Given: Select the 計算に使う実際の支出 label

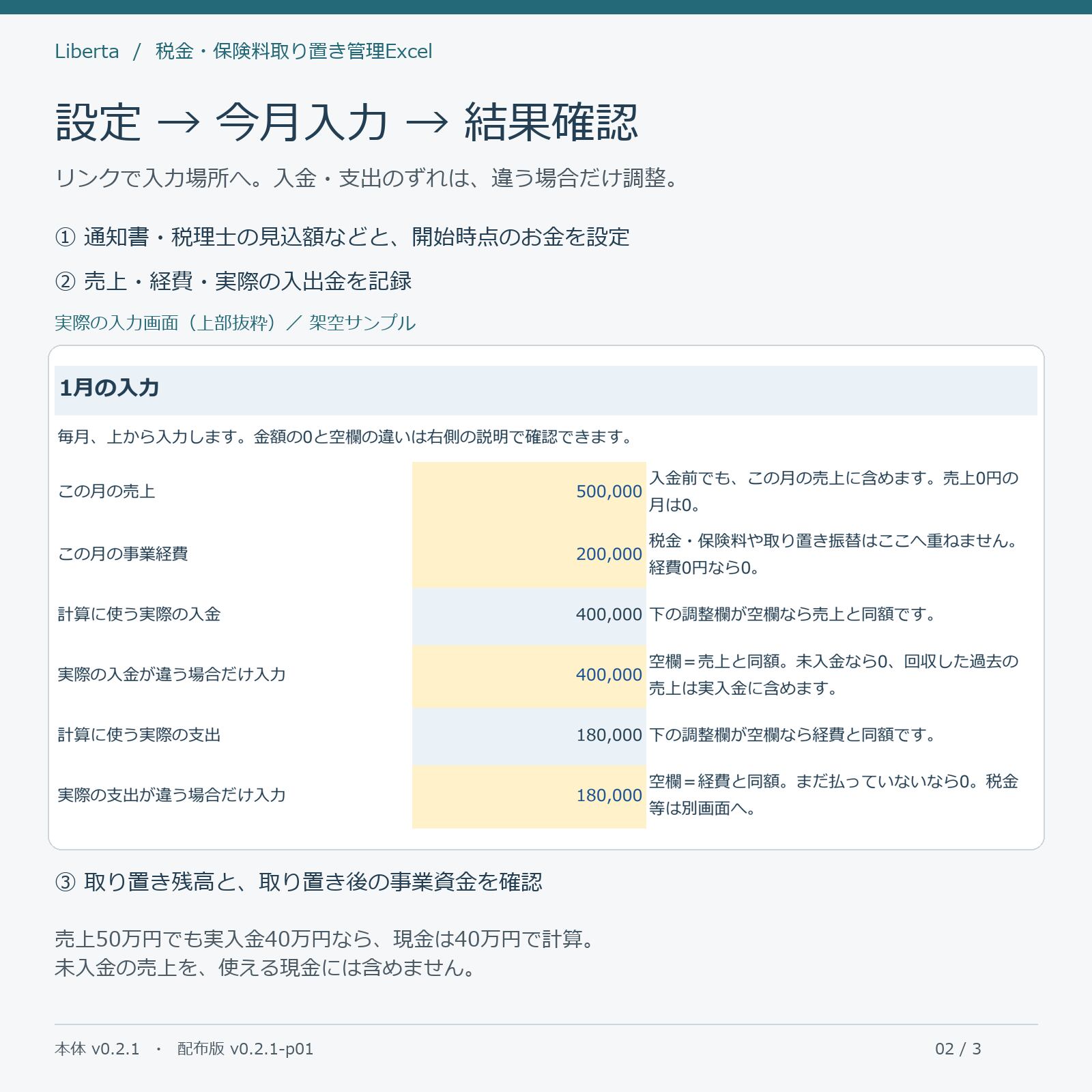Looking at the screenshot, I should 139,735.
